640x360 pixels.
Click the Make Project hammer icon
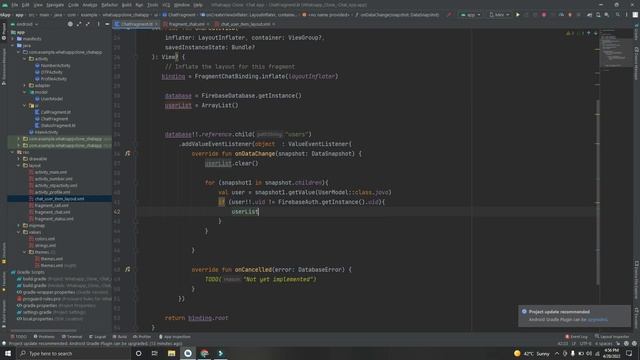(x=449, y=15)
